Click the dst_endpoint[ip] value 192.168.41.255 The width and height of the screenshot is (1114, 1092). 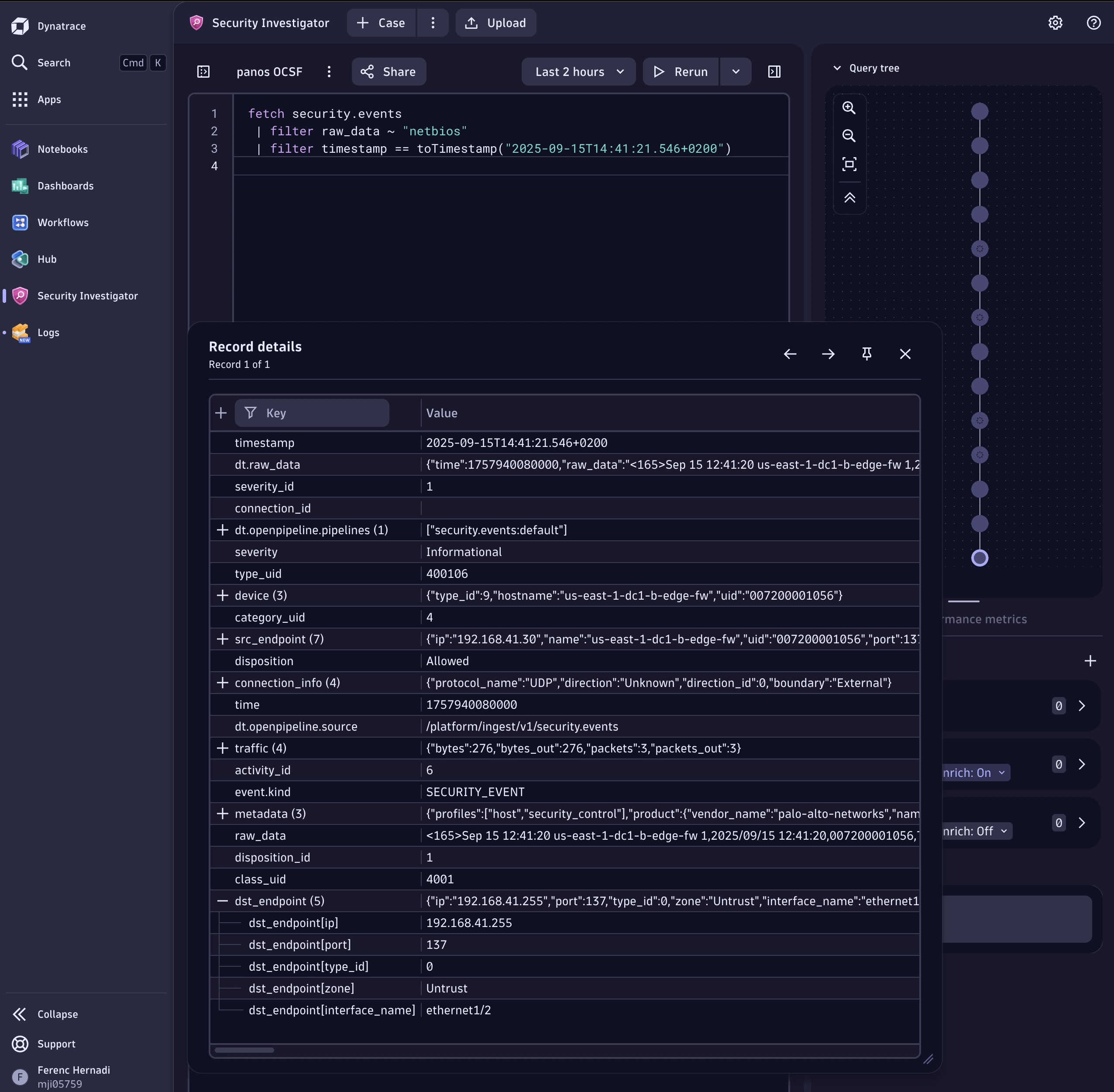coord(469,923)
